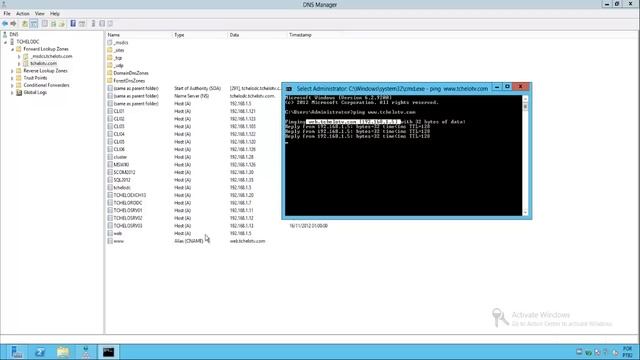640x360 pixels.
Task: Click the record icon beside web host
Action: 110,233
